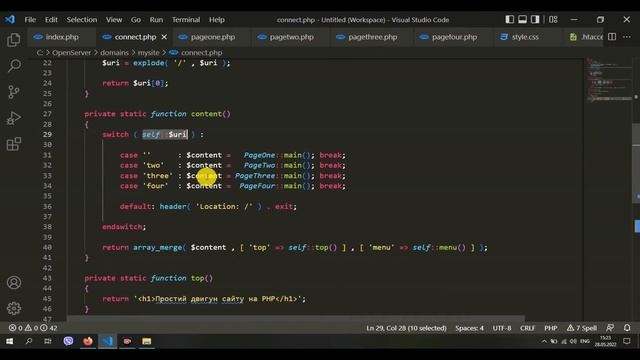Open Task View on the taskbar
Viewport: 640px width, 360px height.
point(48,341)
